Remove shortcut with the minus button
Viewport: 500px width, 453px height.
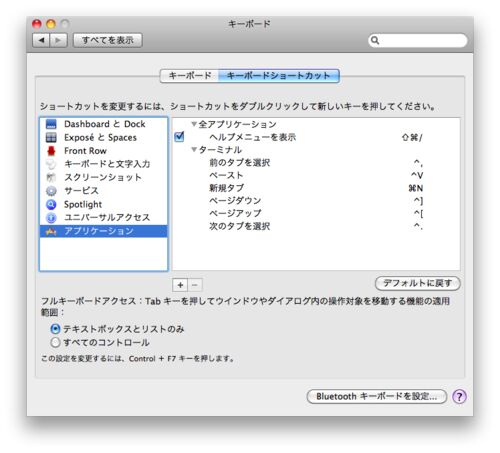[195, 285]
